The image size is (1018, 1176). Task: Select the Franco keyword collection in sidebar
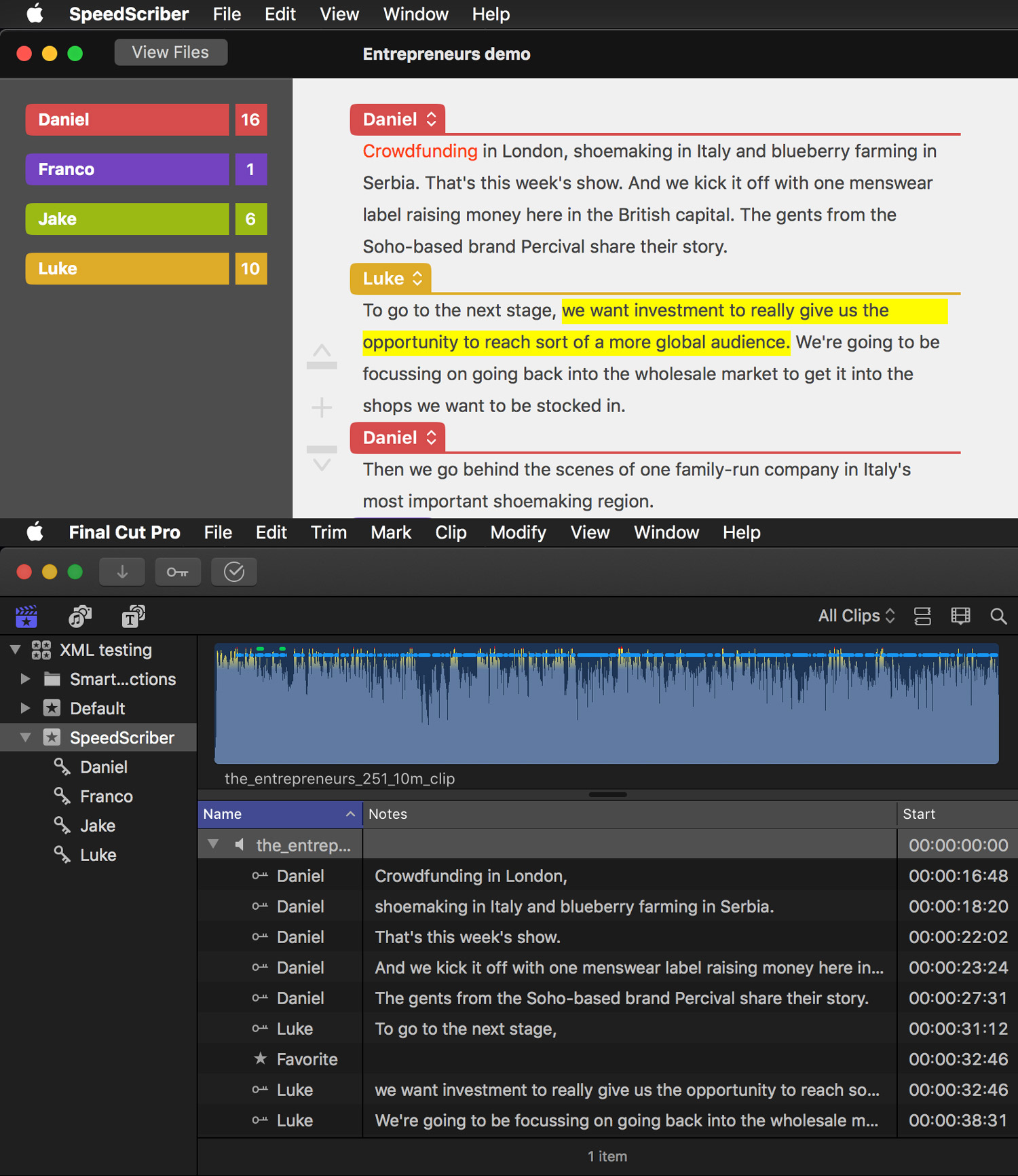(x=106, y=796)
